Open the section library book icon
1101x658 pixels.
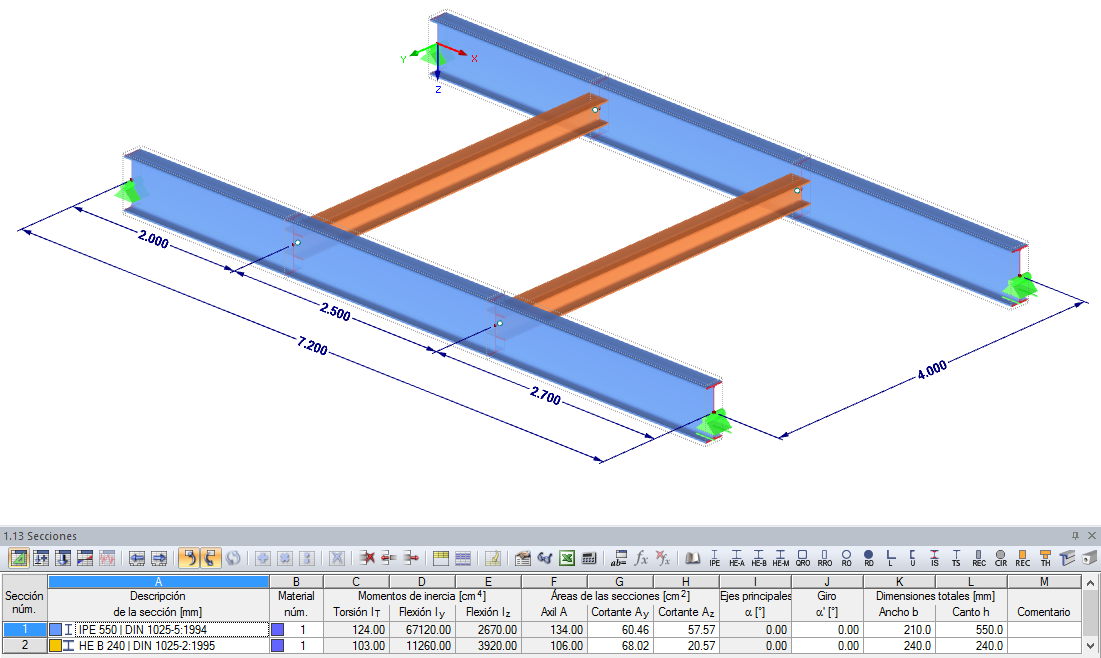click(x=692, y=558)
